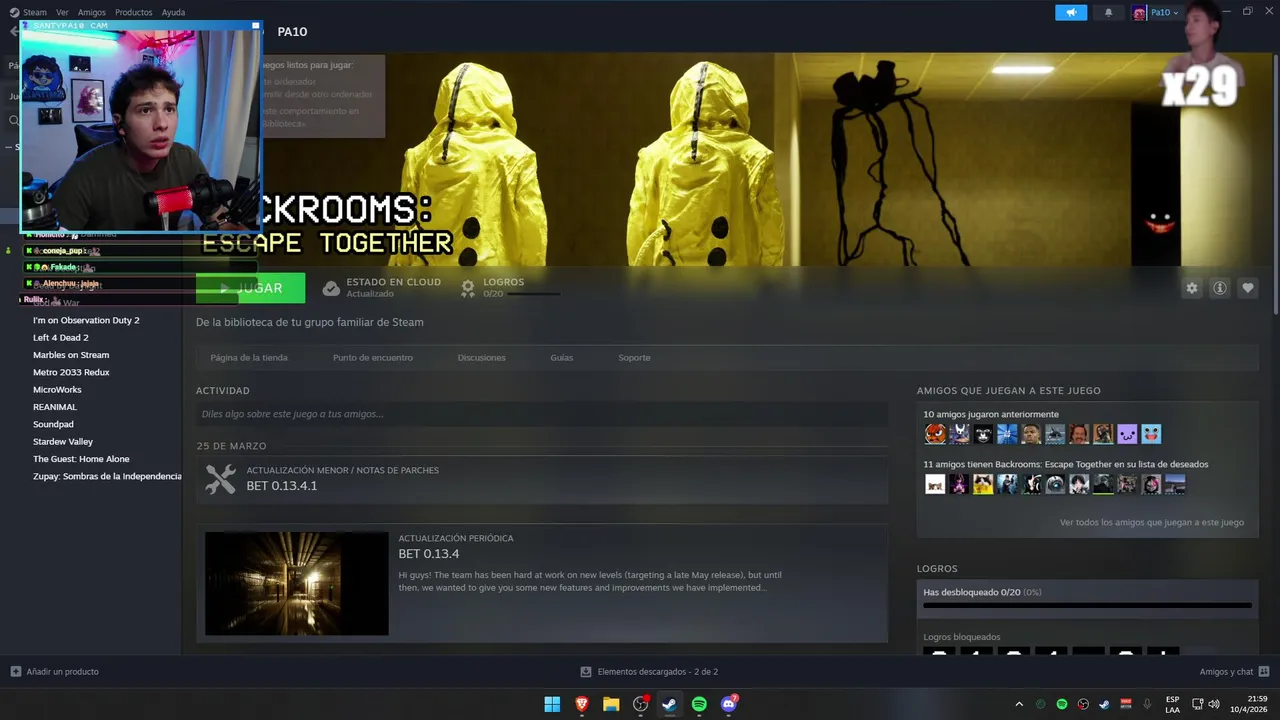Open game settings gear icon
The image size is (1280, 720).
[1191, 288]
